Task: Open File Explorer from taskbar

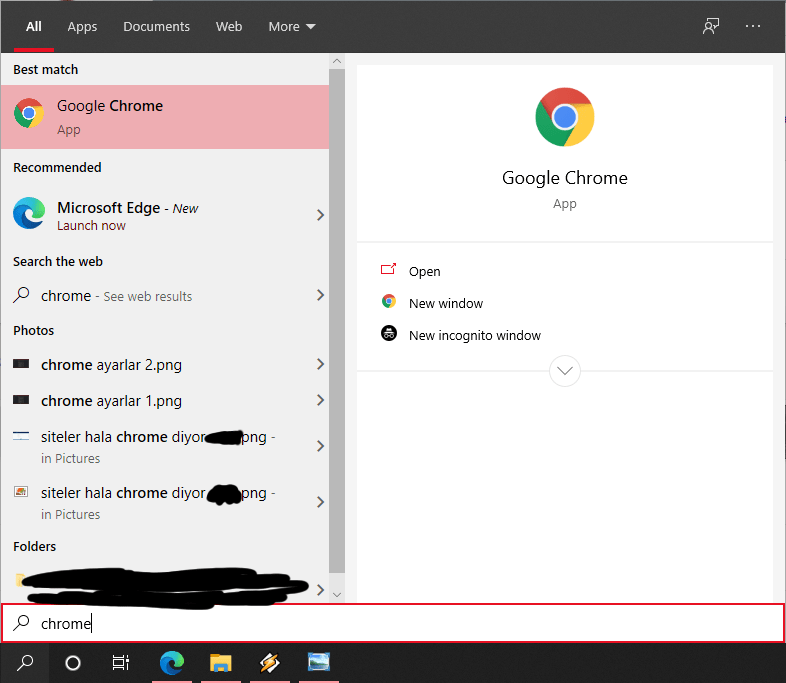Action: [x=221, y=662]
